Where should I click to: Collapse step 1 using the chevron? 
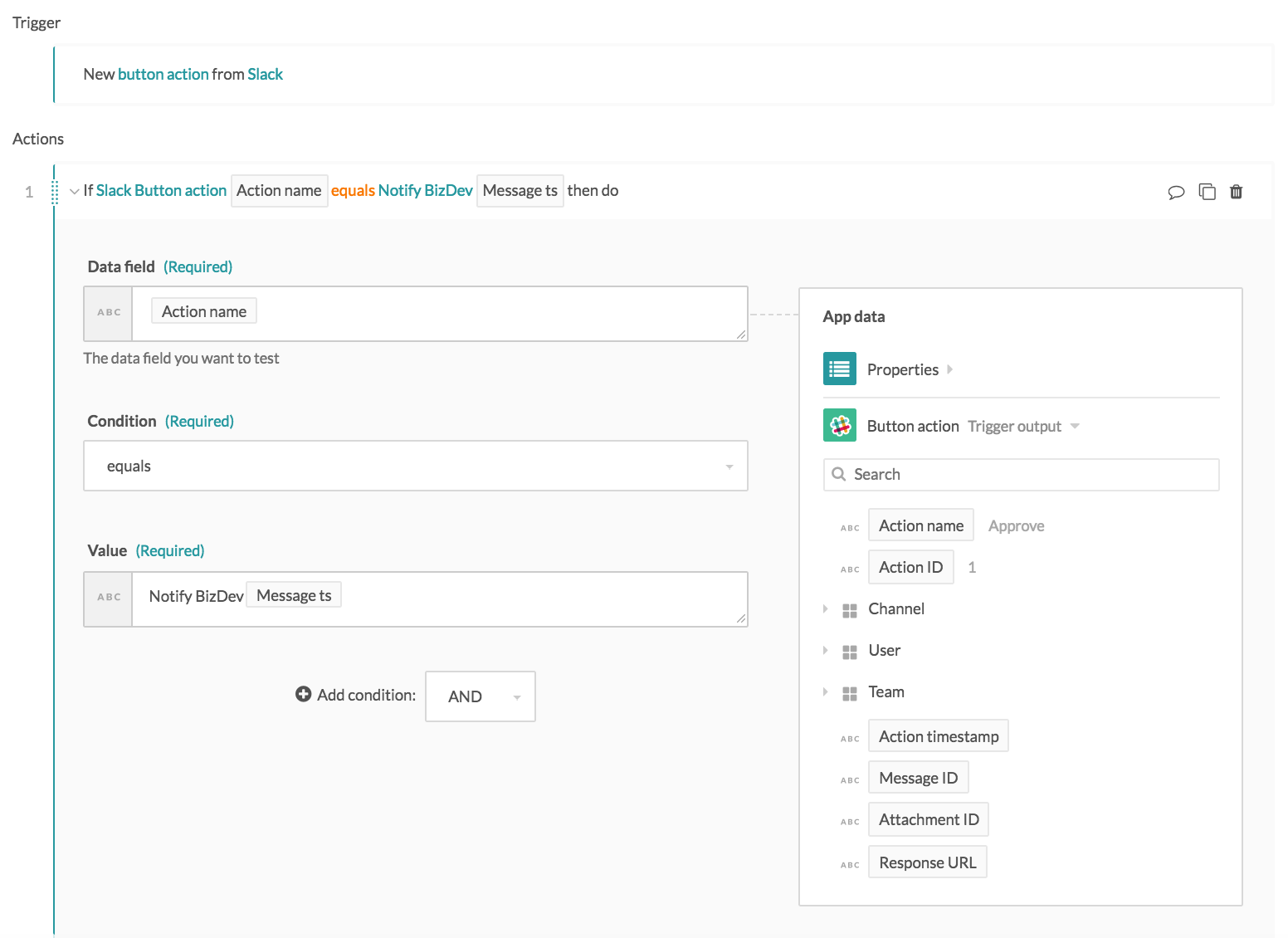tap(75, 191)
